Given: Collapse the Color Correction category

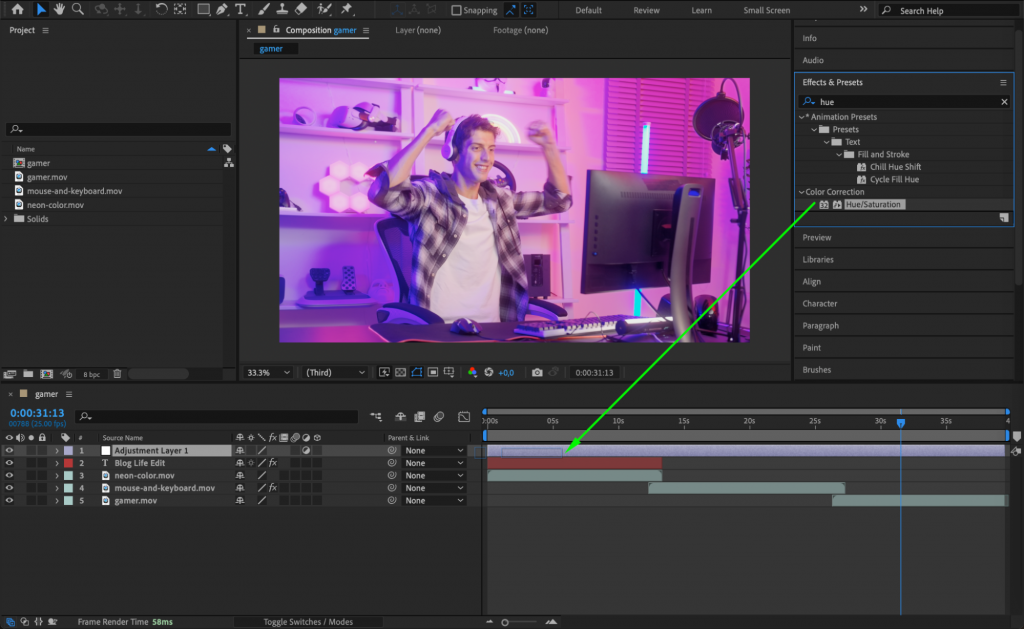Looking at the screenshot, I should [x=801, y=191].
